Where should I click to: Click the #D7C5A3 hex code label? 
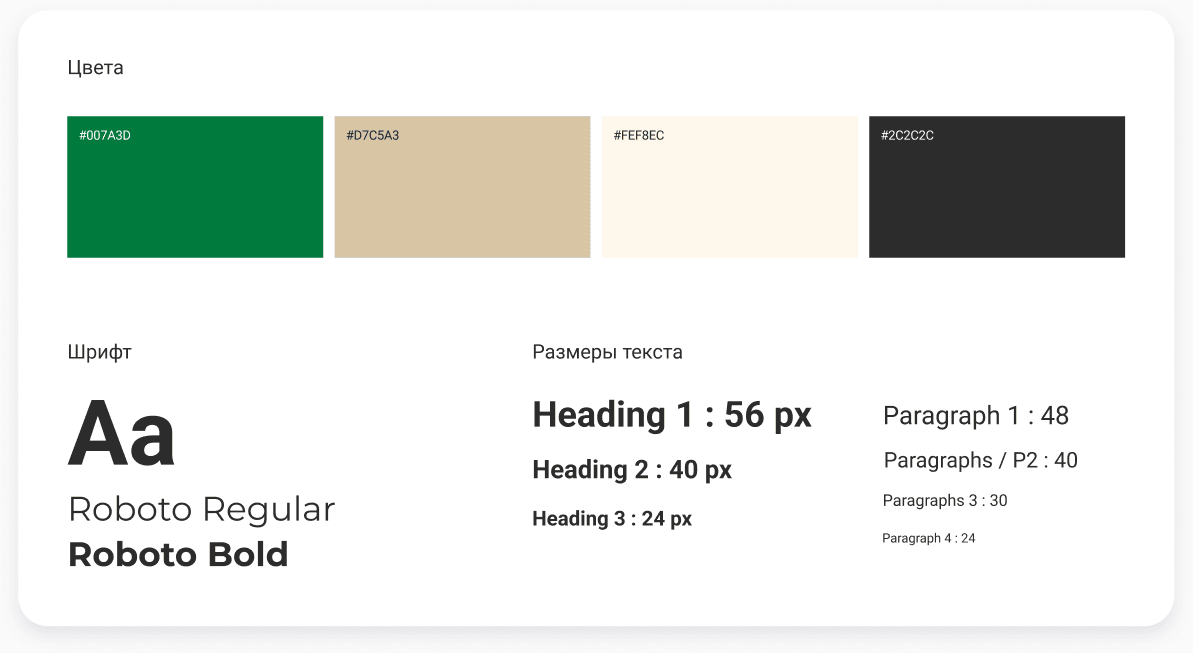point(373,135)
